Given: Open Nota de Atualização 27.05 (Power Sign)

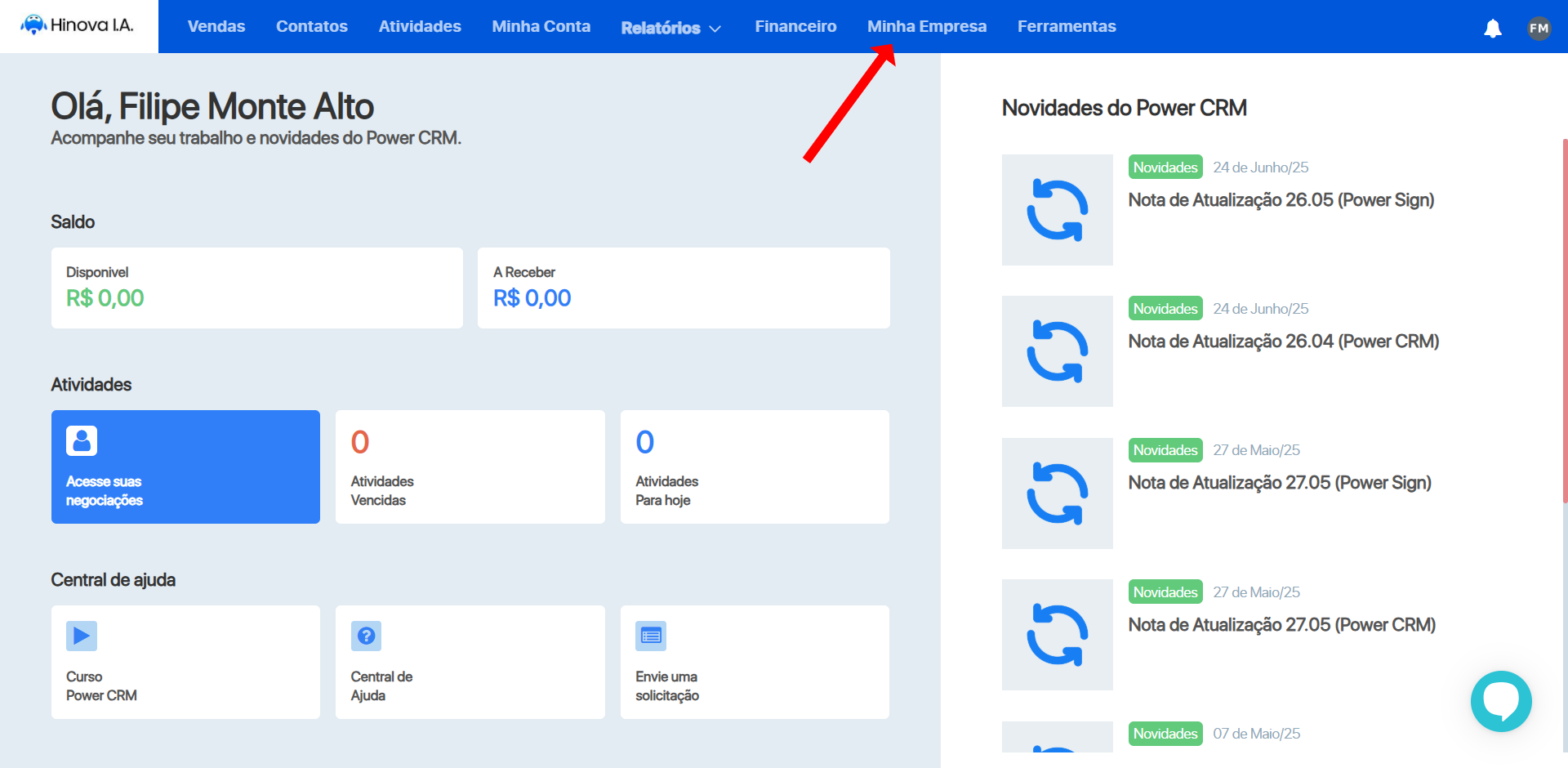Looking at the screenshot, I should click(1280, 483).
